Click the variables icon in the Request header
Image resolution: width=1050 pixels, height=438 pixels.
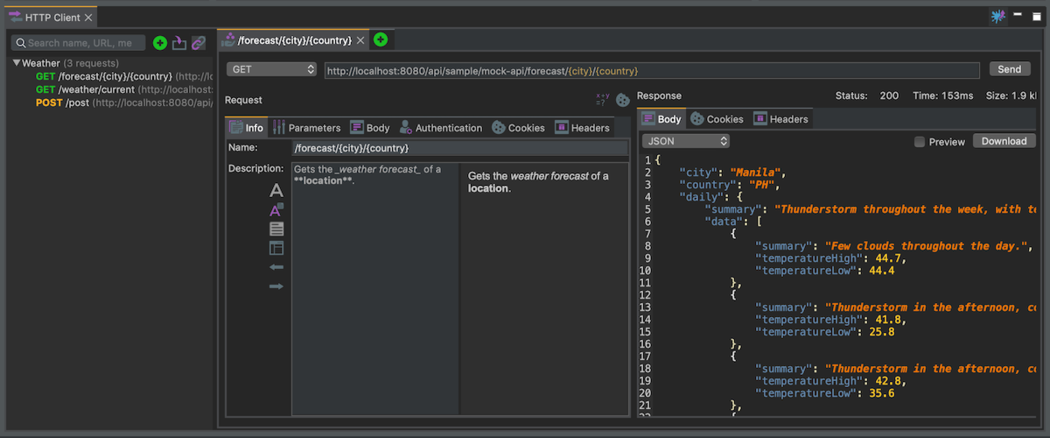coord(602,100)
